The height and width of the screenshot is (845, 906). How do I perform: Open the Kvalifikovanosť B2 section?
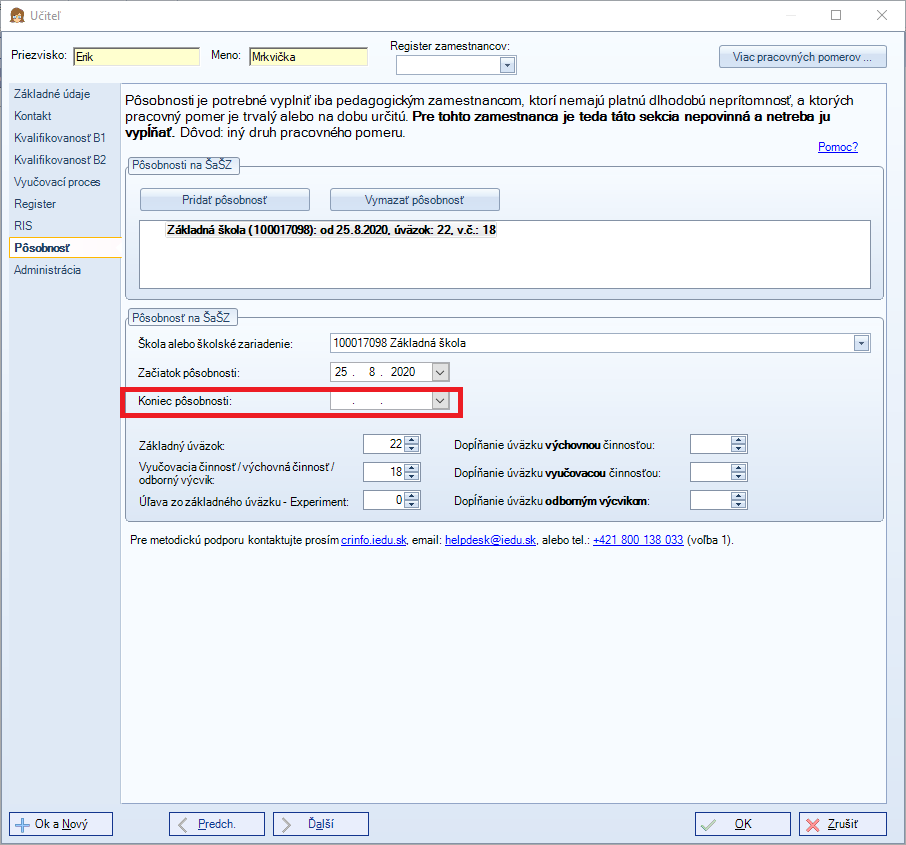(x=60, y=160)
